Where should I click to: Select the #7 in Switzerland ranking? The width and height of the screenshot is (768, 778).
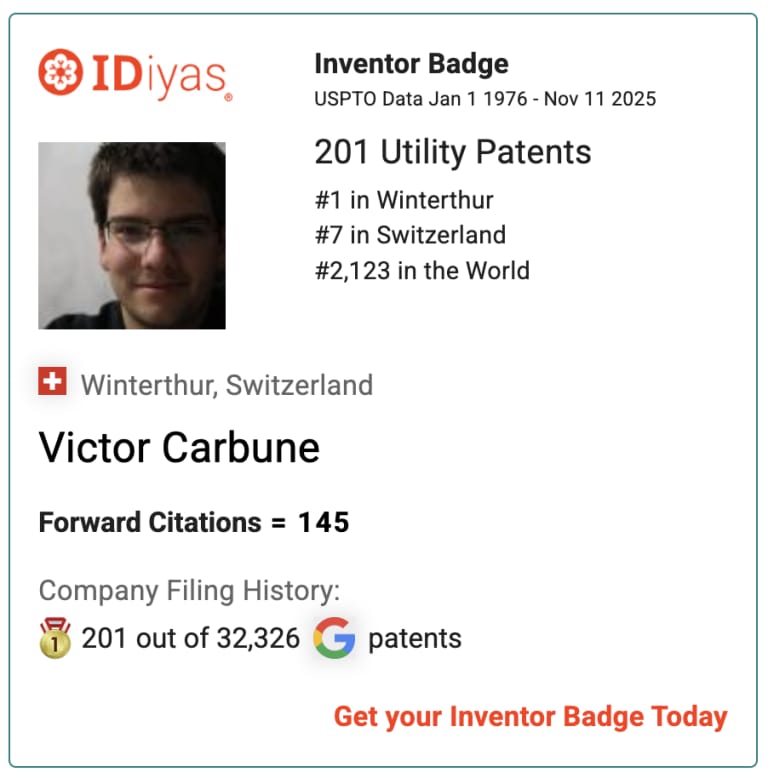(410, 235)
